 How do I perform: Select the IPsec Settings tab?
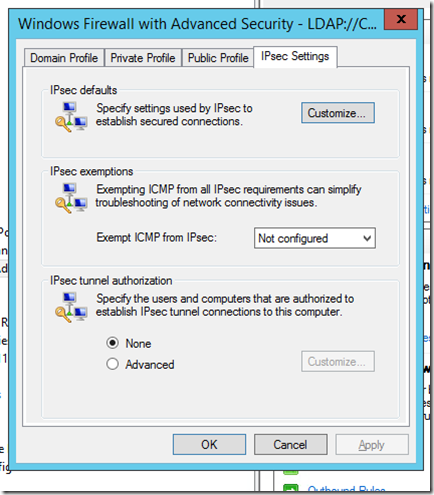(295, 56)
